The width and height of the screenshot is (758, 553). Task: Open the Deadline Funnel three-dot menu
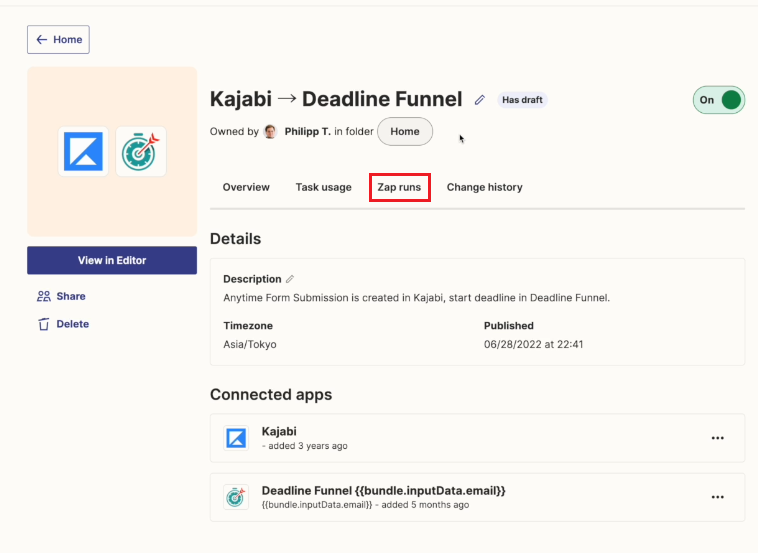[718, 497]
